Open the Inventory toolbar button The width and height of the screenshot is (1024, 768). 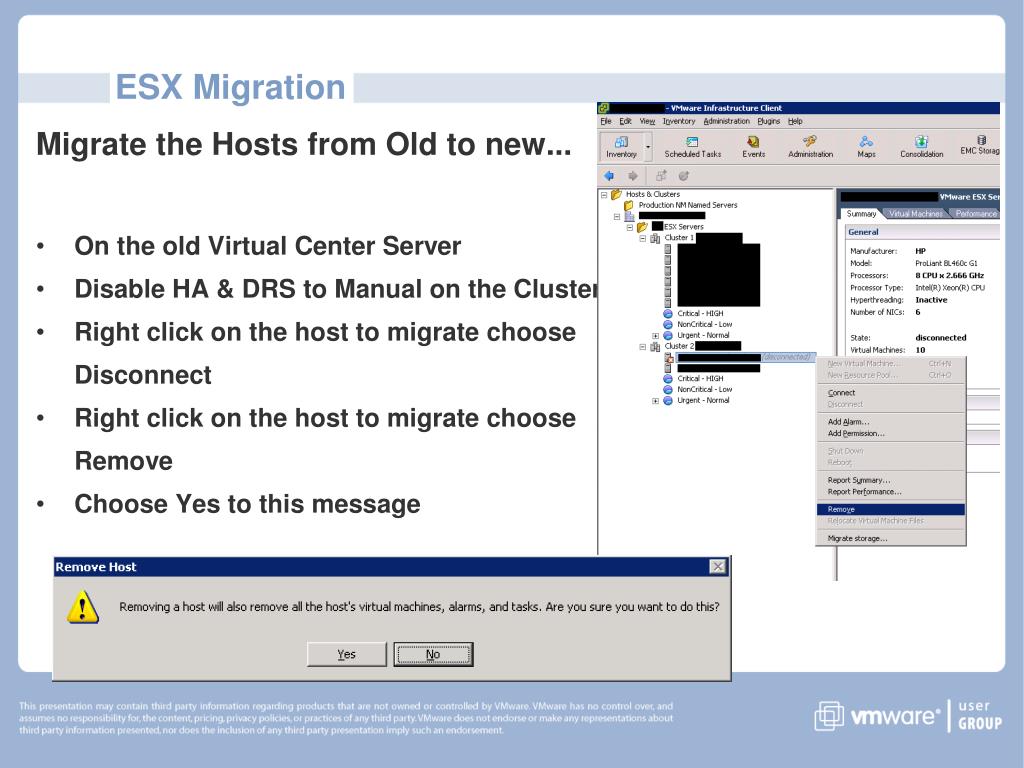(621, 146)
